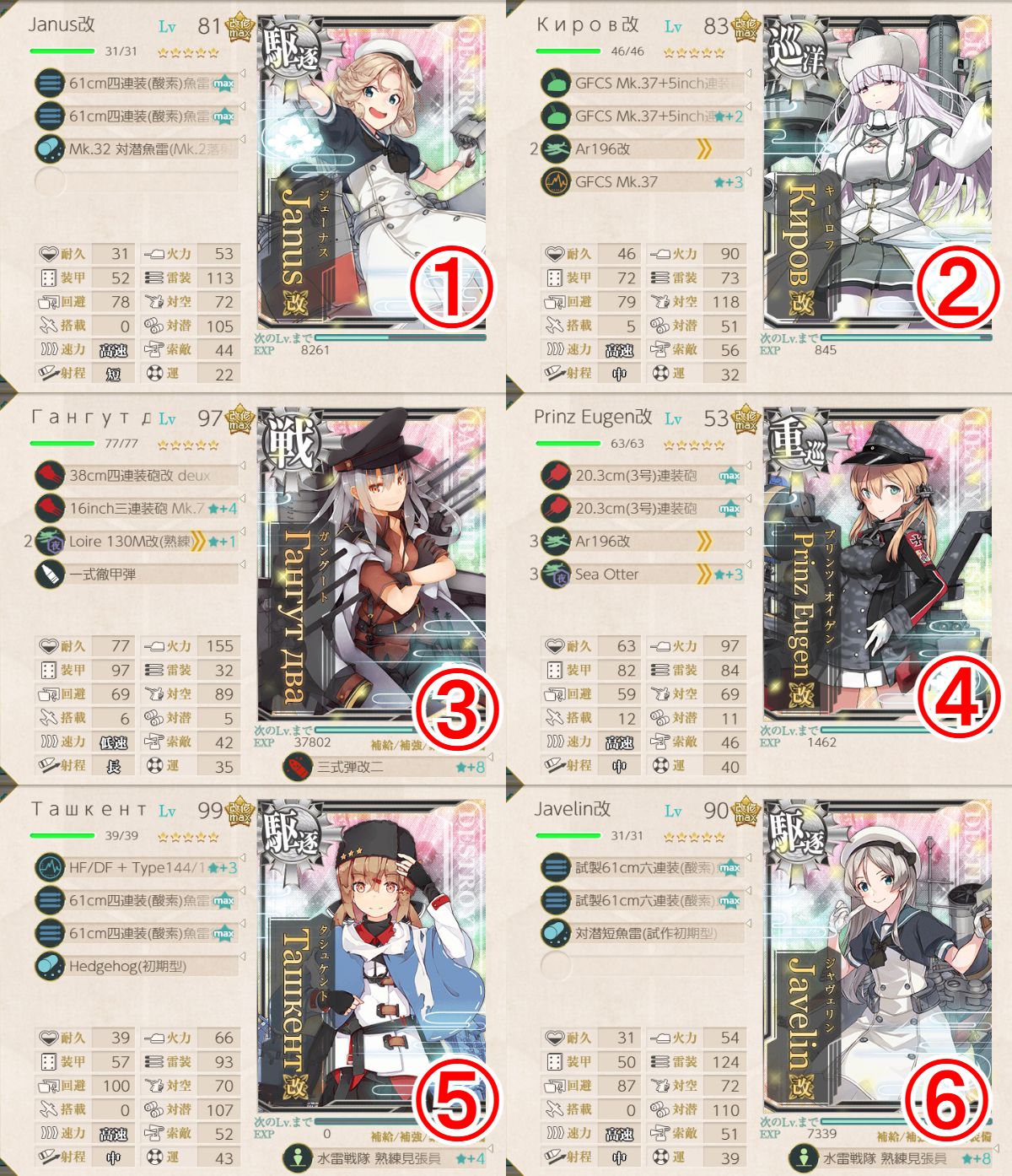The height and width of the screenshot is (1176, 1012).
Task: Click Kirov's Ar196改 seaplane icon
Action: (x=556, y=149)
